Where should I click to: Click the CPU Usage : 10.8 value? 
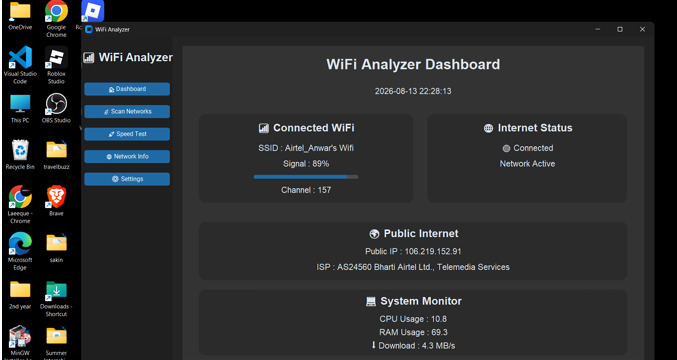tap(413, 319)
